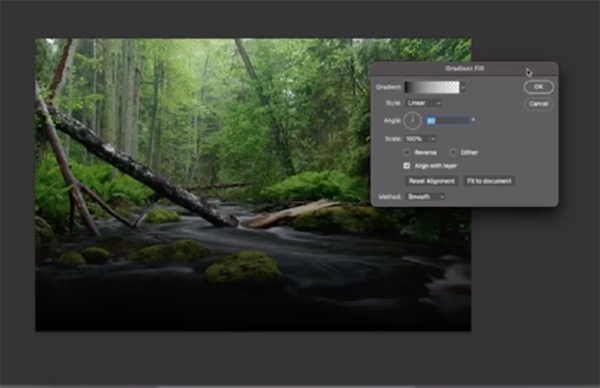Open the Style dropdown set to Linear
This screenshot has width=600, height=388.
424,103
